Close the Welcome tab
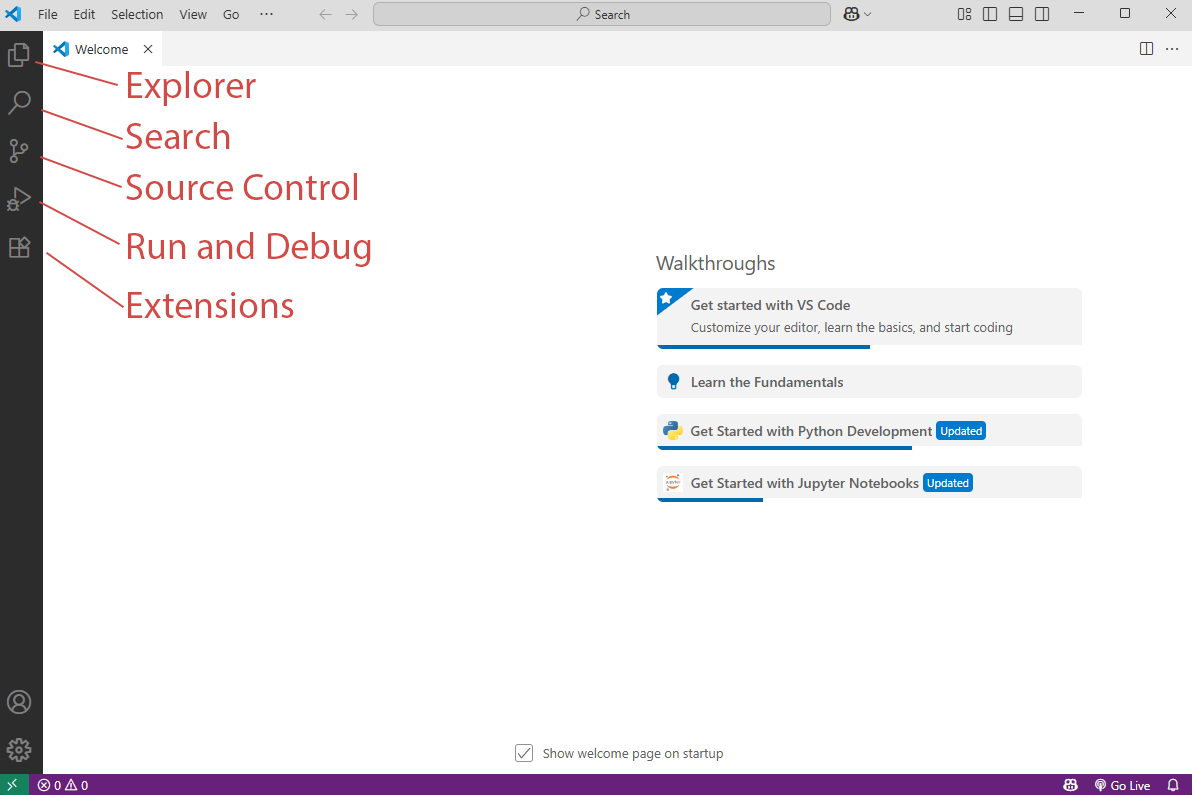Screen dimensions: 1192x795 [x=148, y=49]
